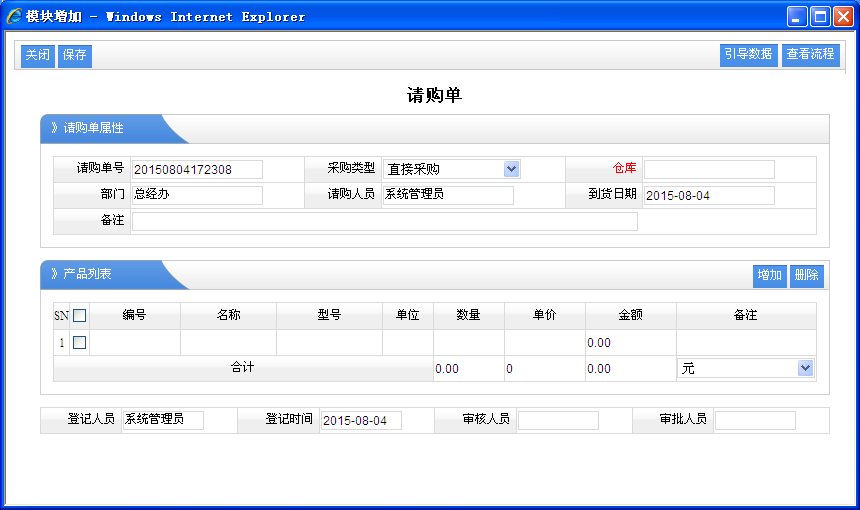The width and height of the screenshot is (860, 510).
Task: Maximize the Internet Explorer window
Action: [820, 16]
